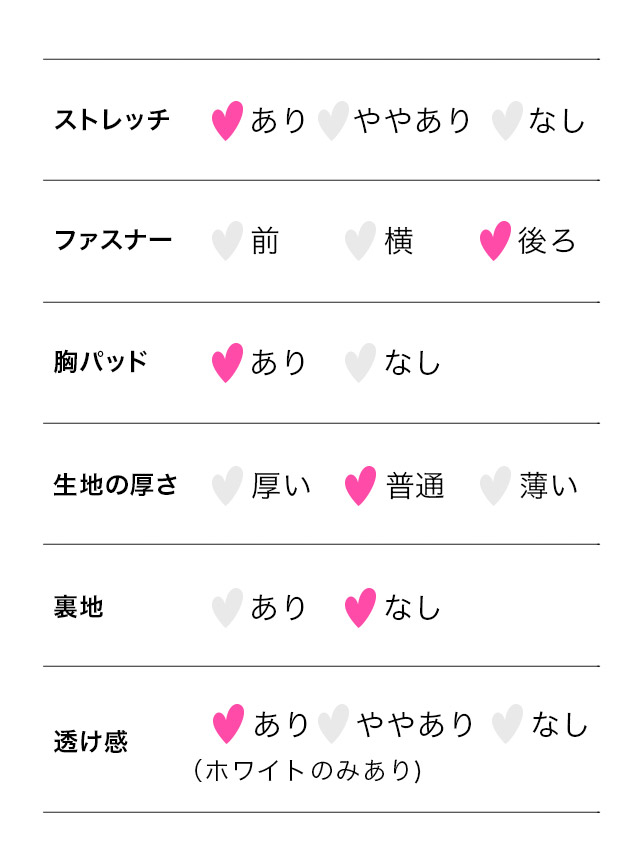
Task: Click the gray heart for 透け感 ややあり
Action: (333, 724)
